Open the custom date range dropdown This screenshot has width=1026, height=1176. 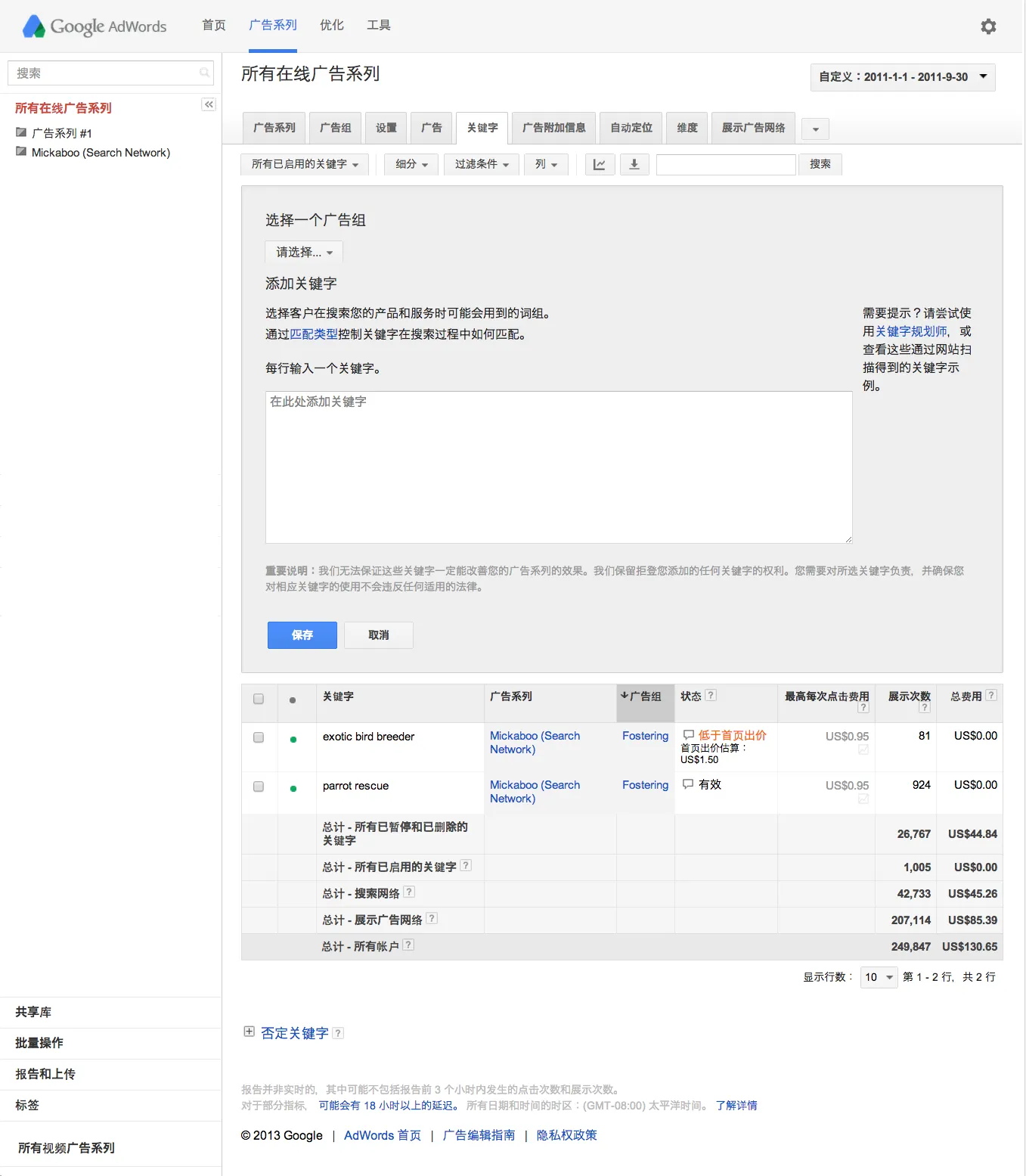(902, 77)
